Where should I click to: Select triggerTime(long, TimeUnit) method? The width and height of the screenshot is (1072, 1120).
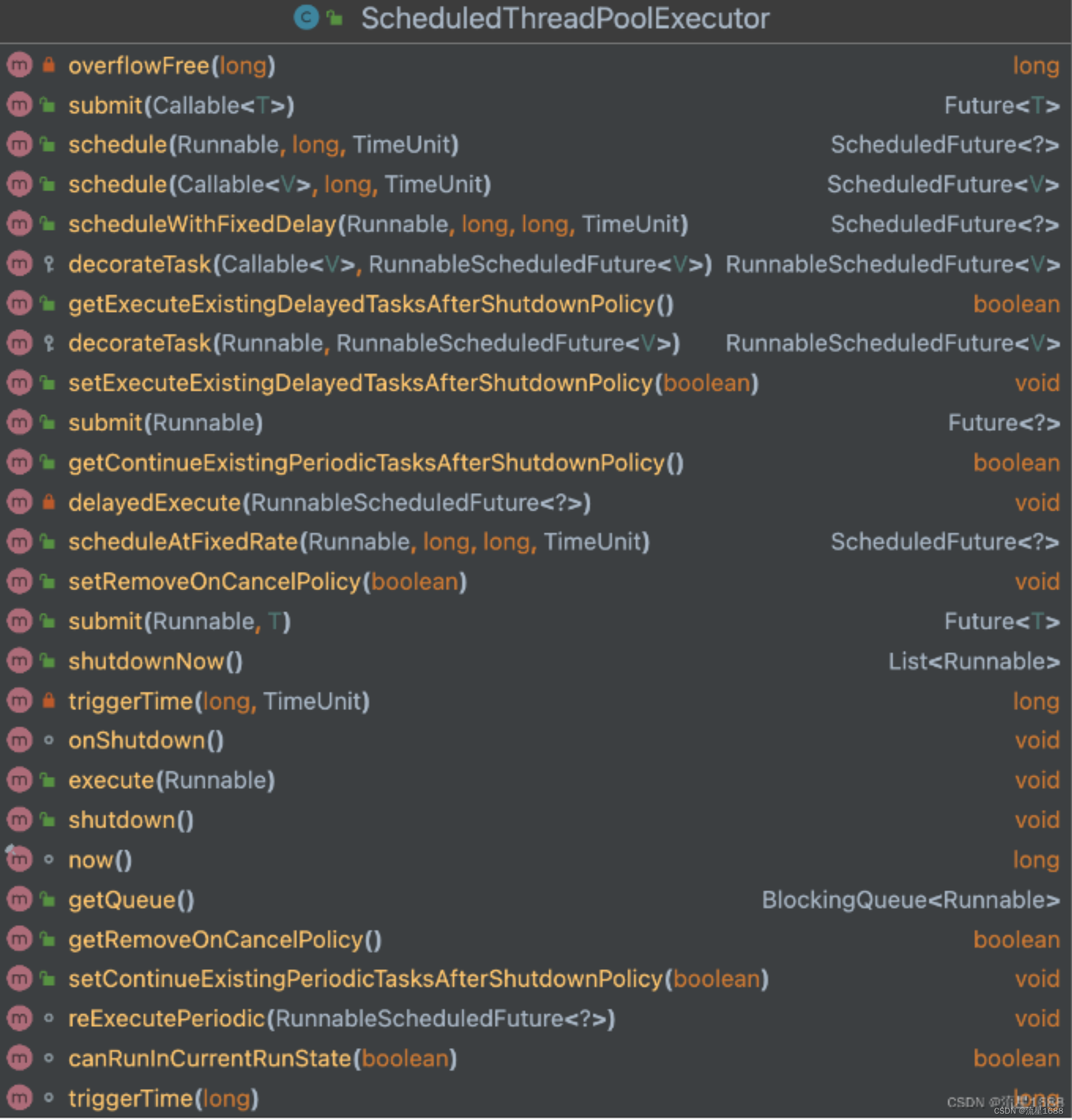(x=219, y=701)
